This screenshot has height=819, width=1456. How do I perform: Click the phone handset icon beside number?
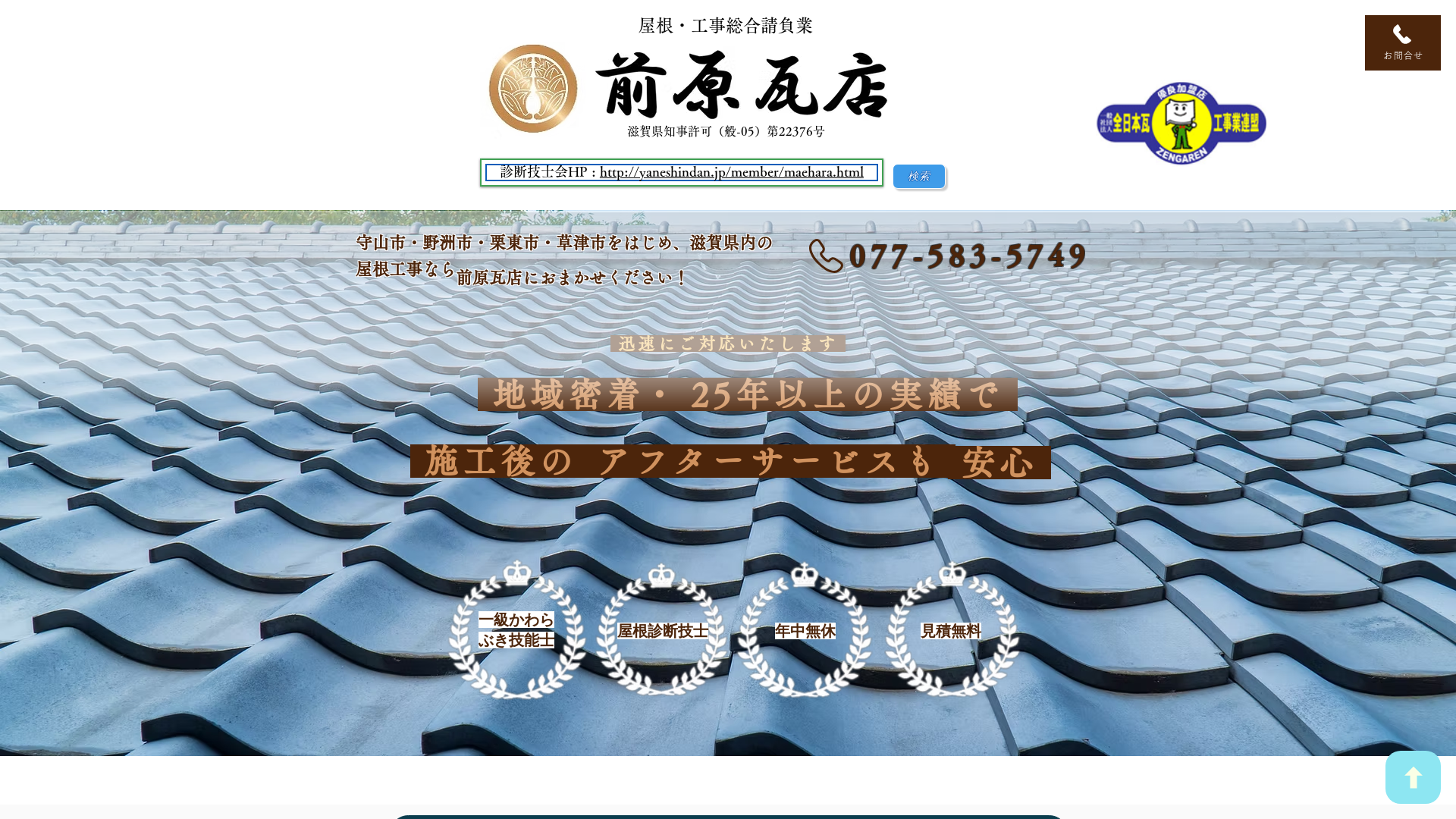click(826, 256)
